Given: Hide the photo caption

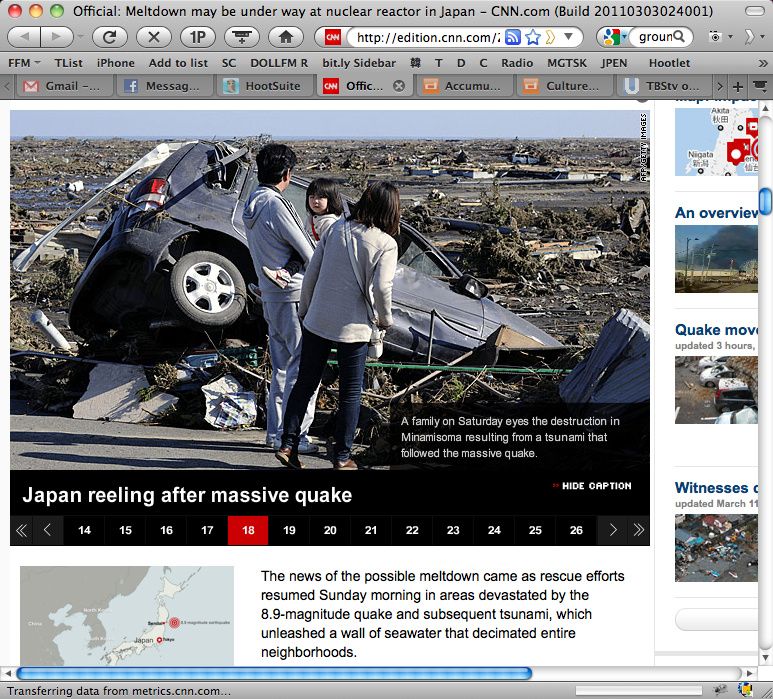Looking at the screenshot, I should point(591,486).
